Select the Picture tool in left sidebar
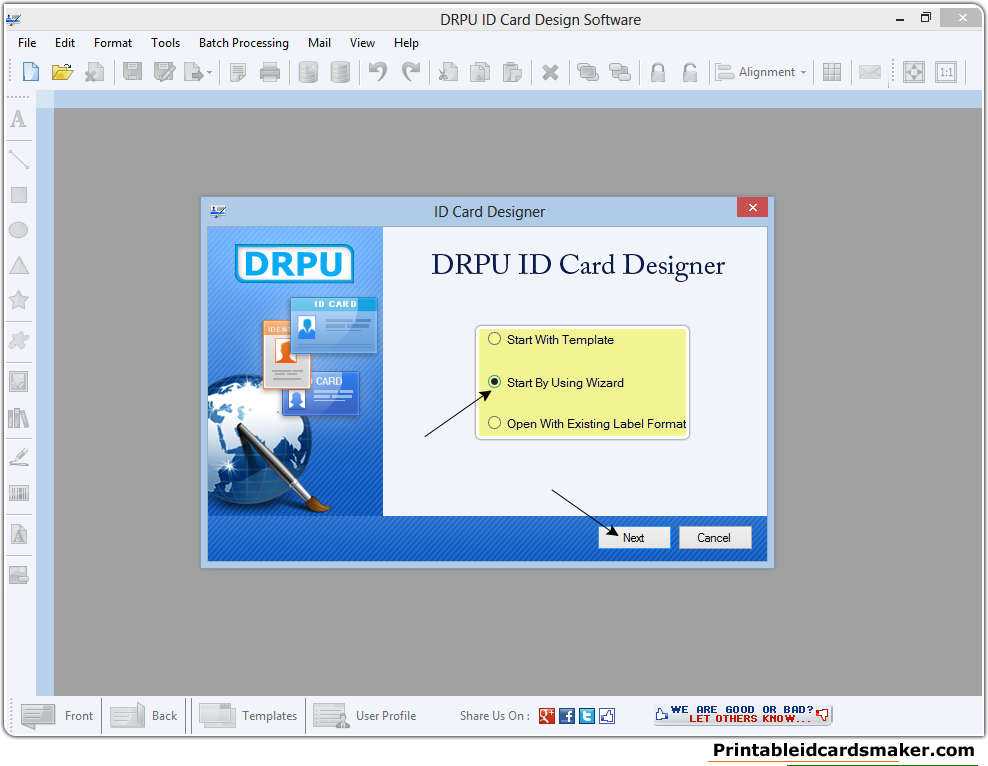This screenshot has width=988, height=766. click(19, 381)
